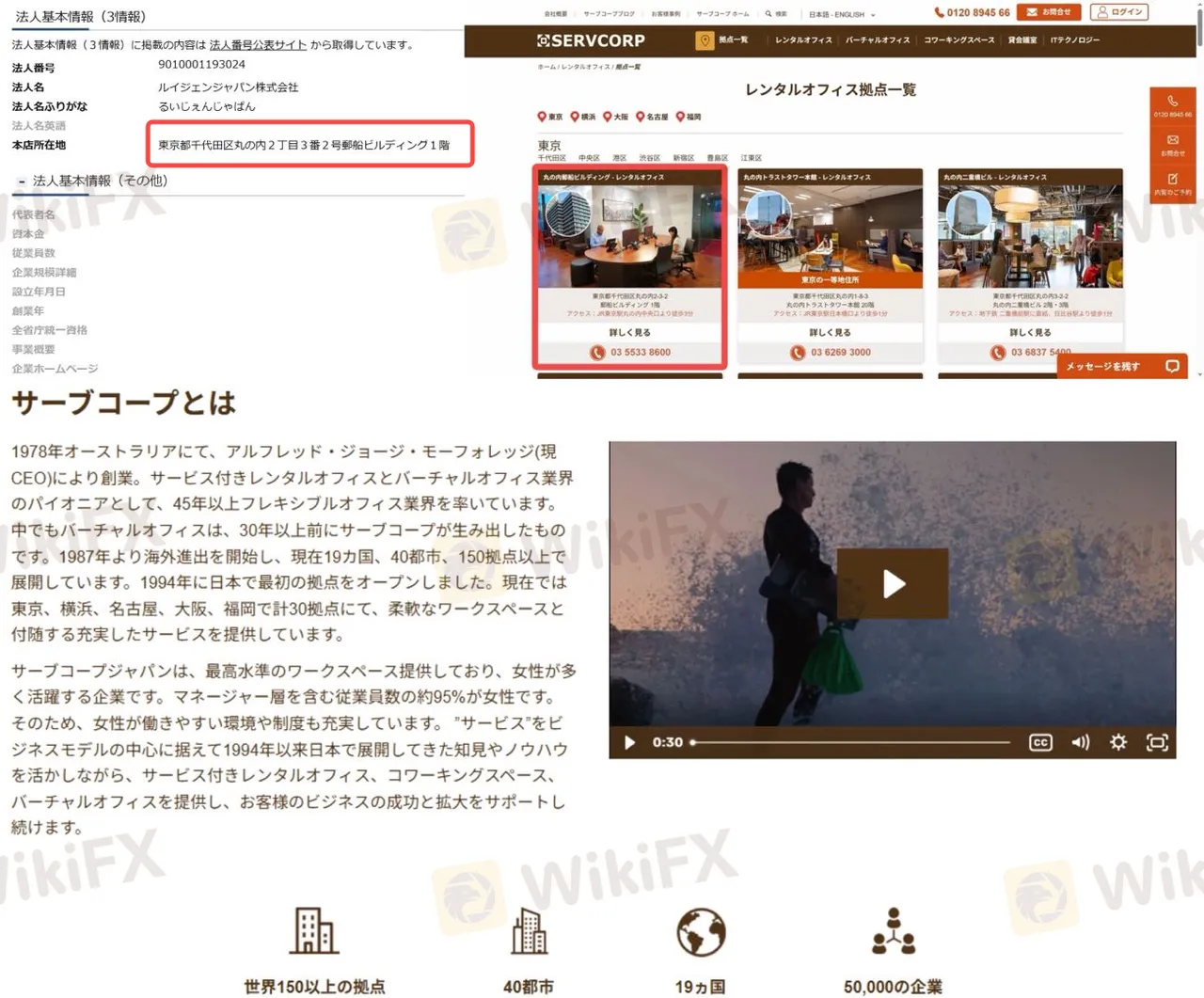The height and width of the screenshot is (998, 1204).
Task: Open the 日本語 - ENGLISH language dropdown
Action: pos(842,14)
